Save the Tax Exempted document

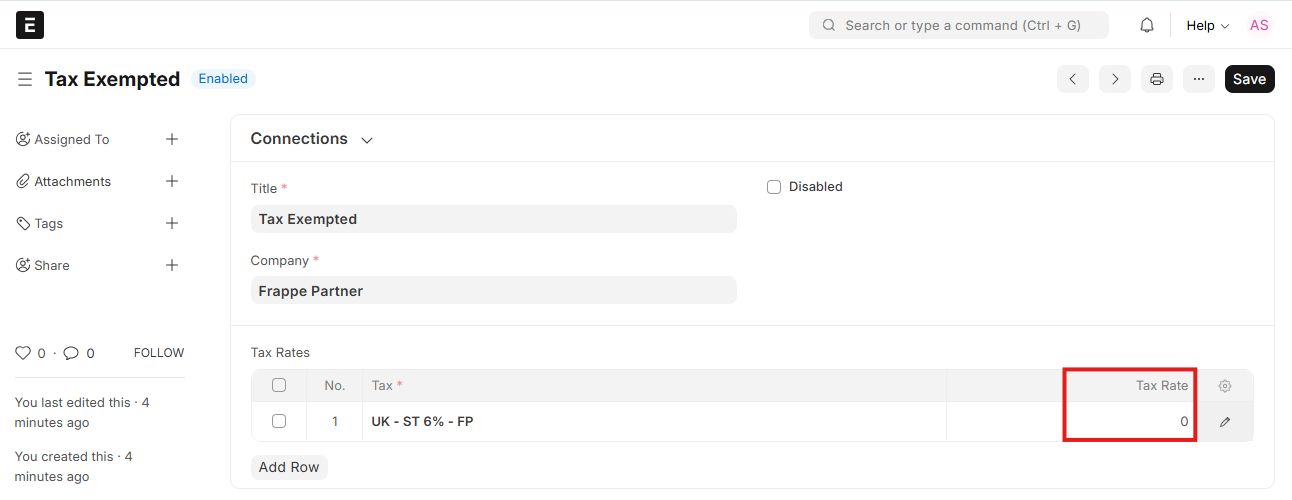pos(1249,79)
